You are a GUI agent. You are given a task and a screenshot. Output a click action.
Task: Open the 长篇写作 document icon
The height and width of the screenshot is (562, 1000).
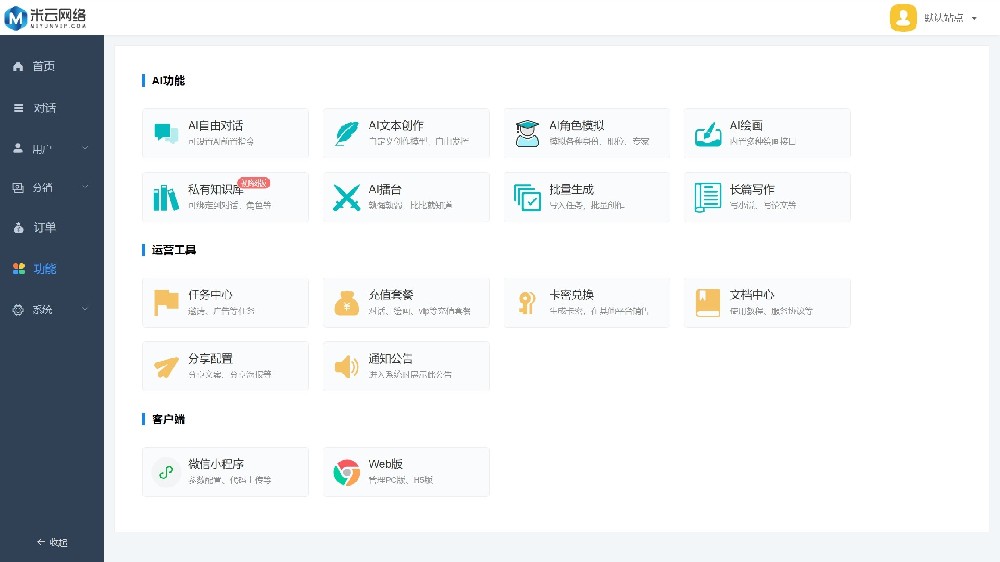pyautogui.click(x=708, y=197)
